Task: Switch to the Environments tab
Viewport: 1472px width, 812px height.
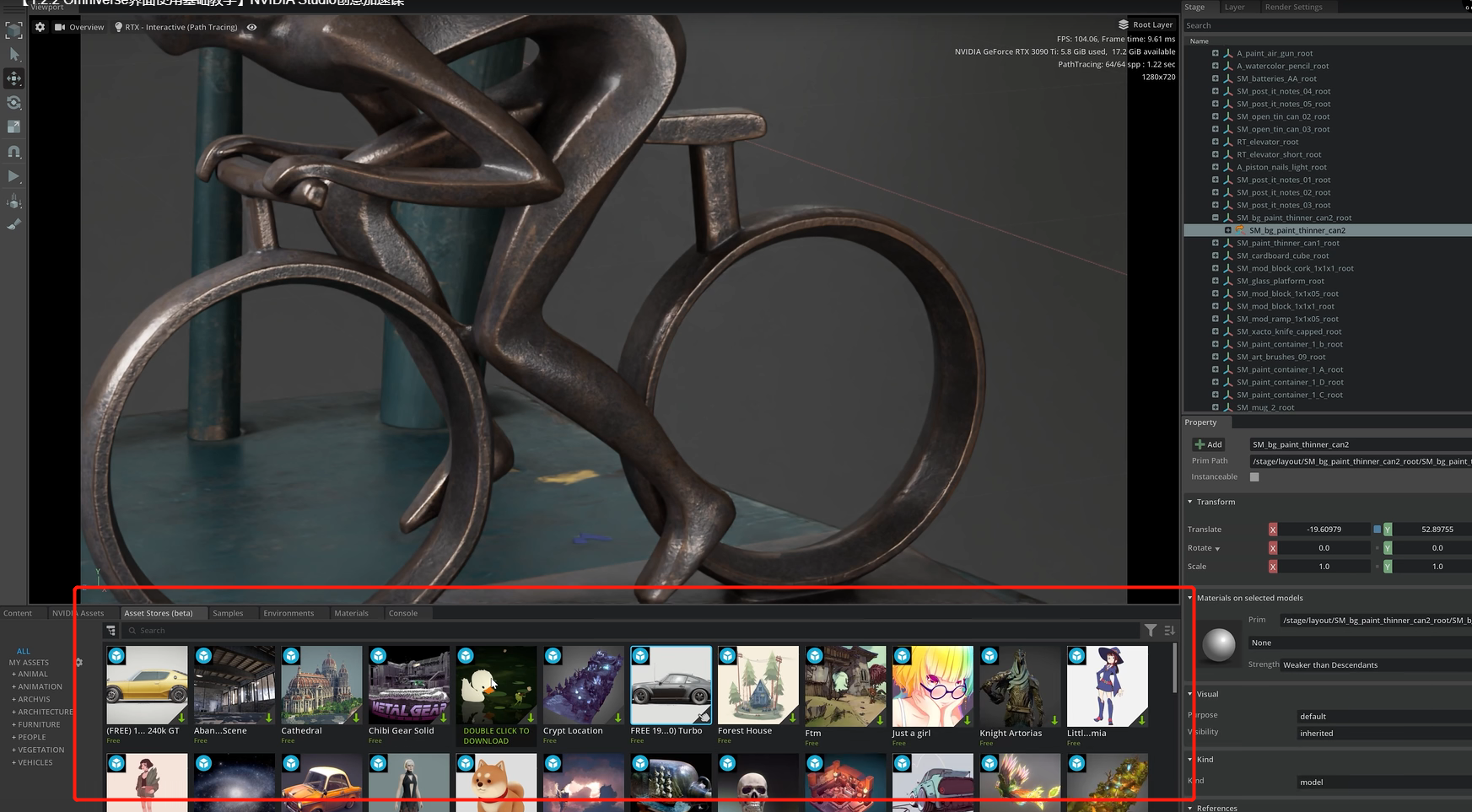Action: 288,613
